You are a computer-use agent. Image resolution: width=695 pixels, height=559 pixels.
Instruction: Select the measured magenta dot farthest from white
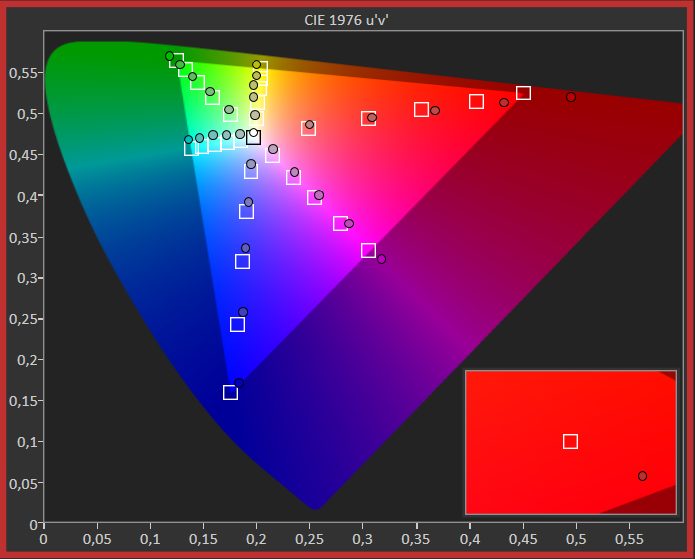[x=381, y=259]
